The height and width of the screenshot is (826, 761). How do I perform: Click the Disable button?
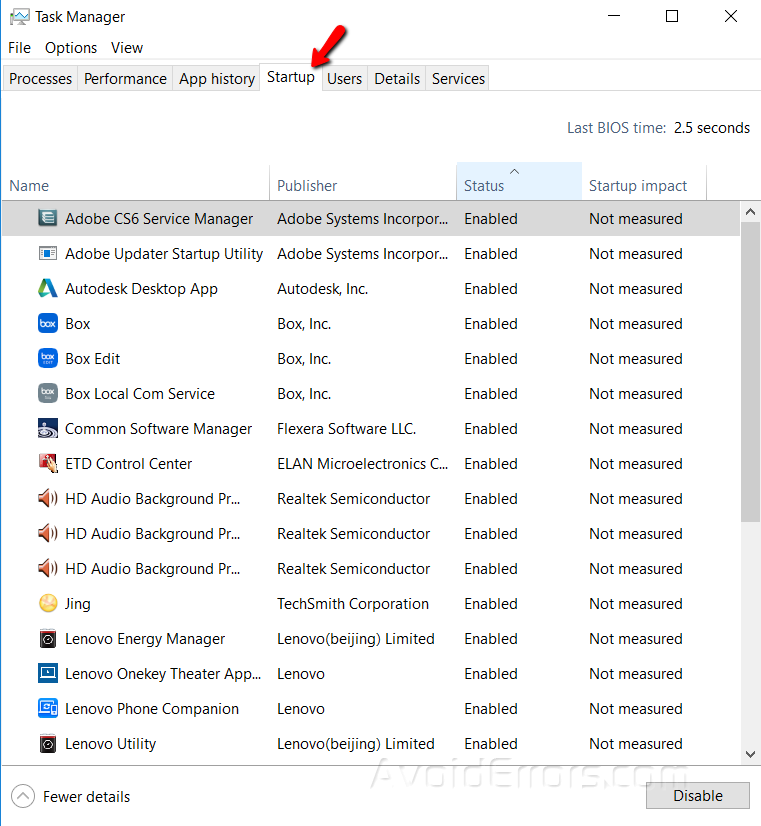tap(697, 795)
